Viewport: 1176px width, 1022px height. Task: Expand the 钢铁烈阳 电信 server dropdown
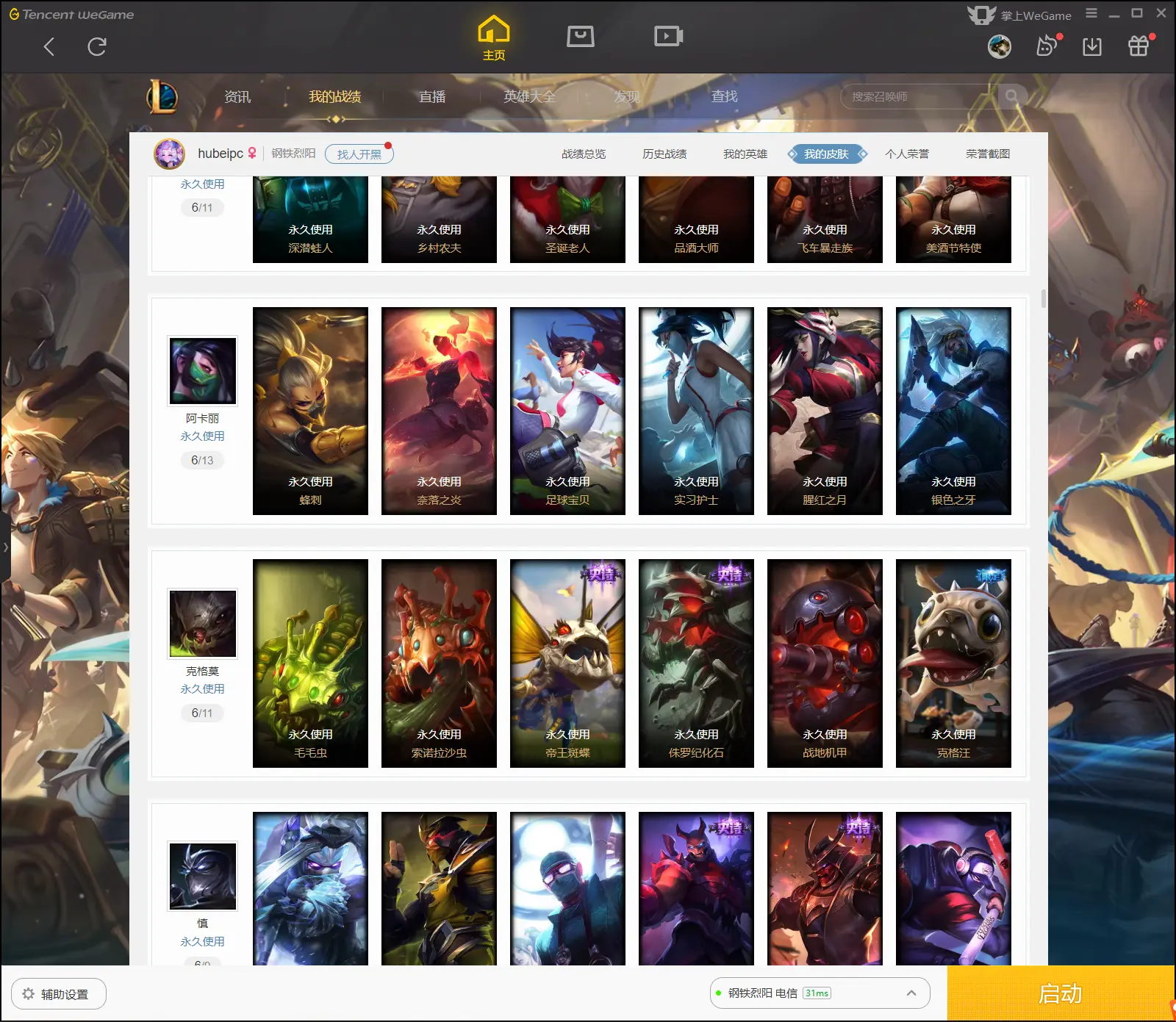coord(911,993)
